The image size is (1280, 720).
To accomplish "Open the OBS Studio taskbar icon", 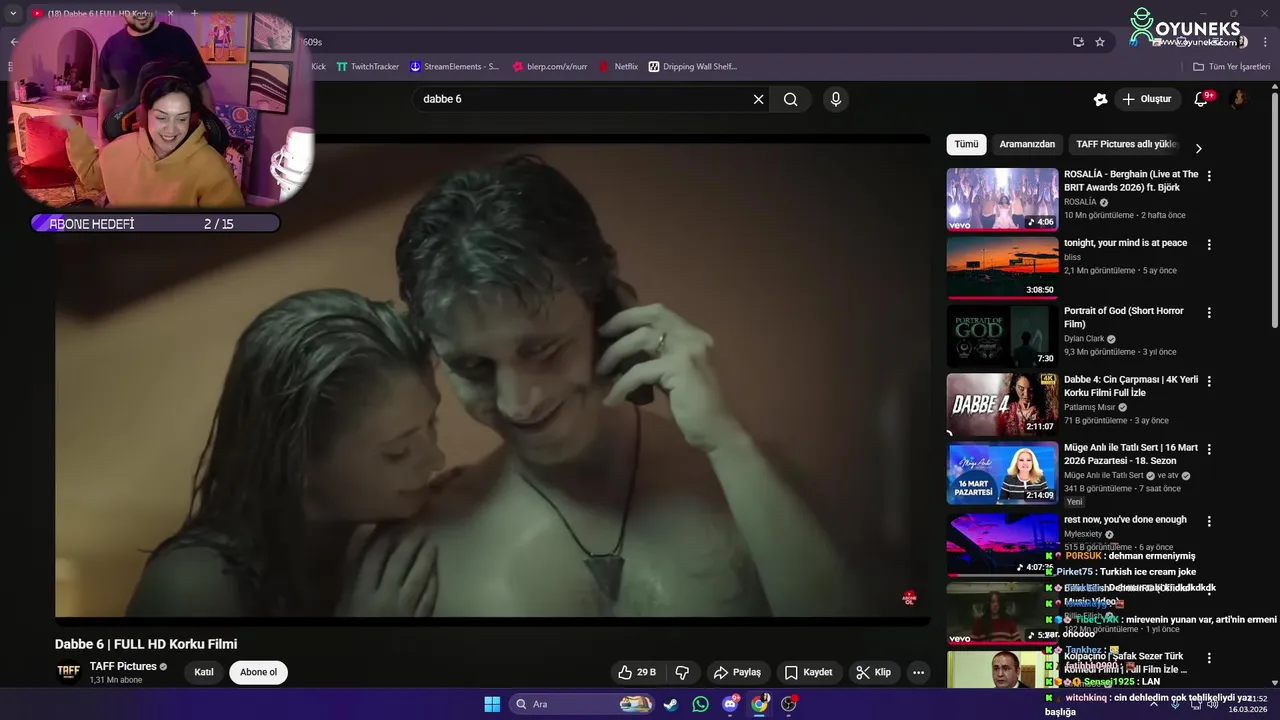I will pyautogui.click(x=789, y=704).
